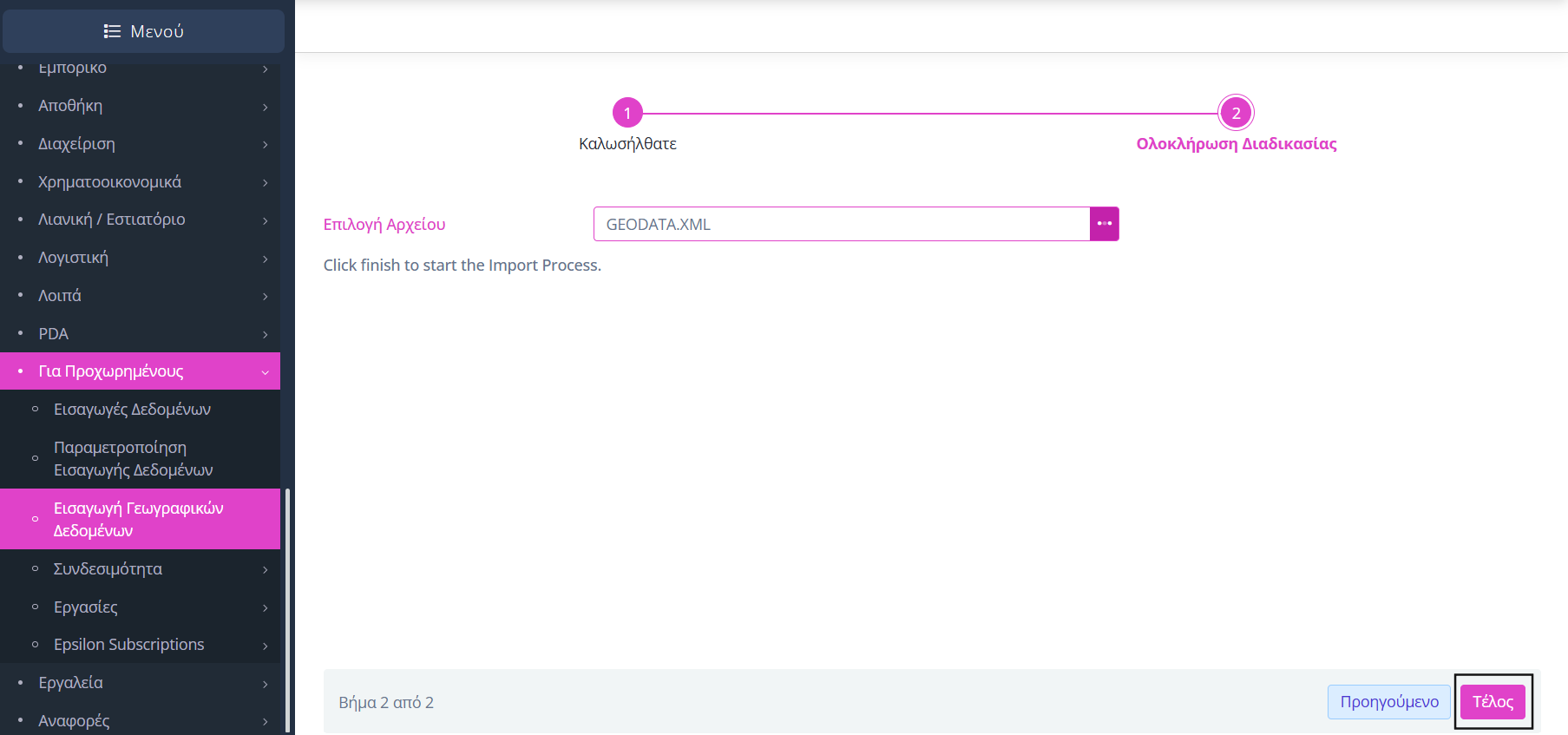Select Εισαγωγές Δεδομένων submenu item

click(132, 410)
